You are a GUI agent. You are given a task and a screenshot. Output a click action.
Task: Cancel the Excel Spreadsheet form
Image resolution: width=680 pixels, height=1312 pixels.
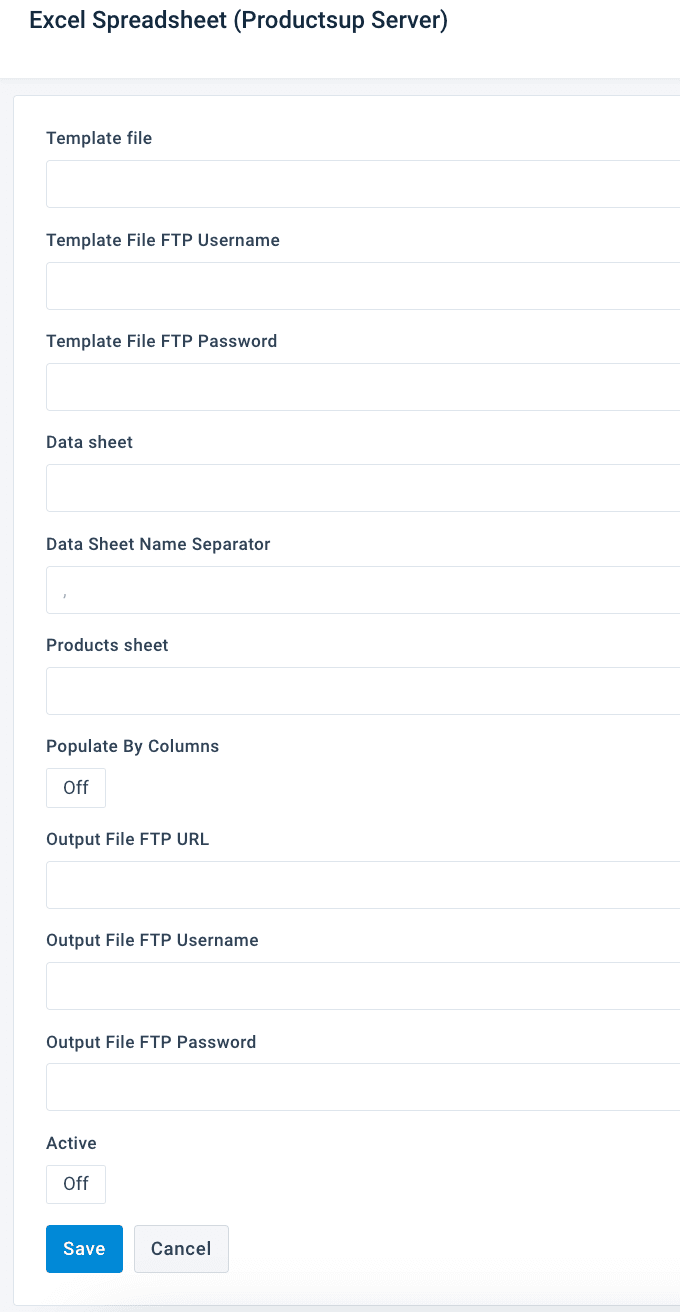pos(181,1249)
